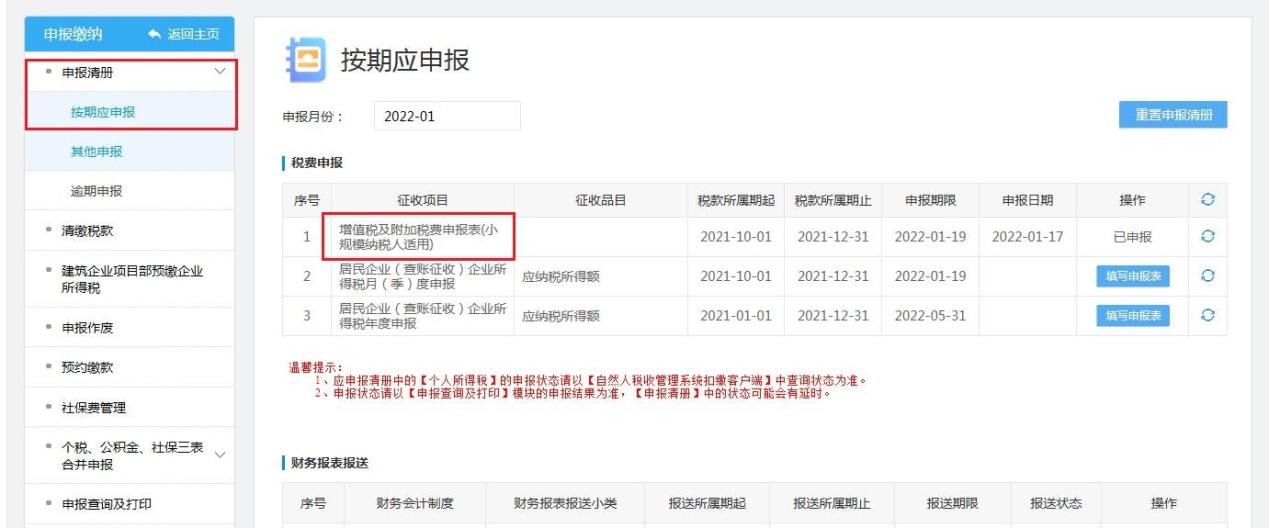Image resolution: width=1269 pixels, height=528 pixels.
Task: Open the 申报月份 2022-01 month picker
Action: pyautogui.click(x=447, y=116)
